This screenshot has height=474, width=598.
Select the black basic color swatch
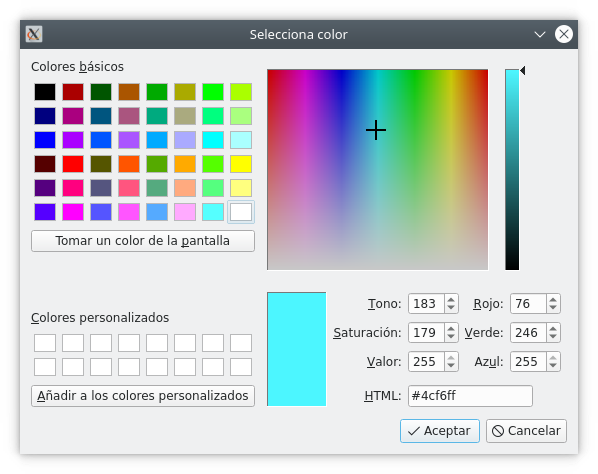click(x=45, y=92)
